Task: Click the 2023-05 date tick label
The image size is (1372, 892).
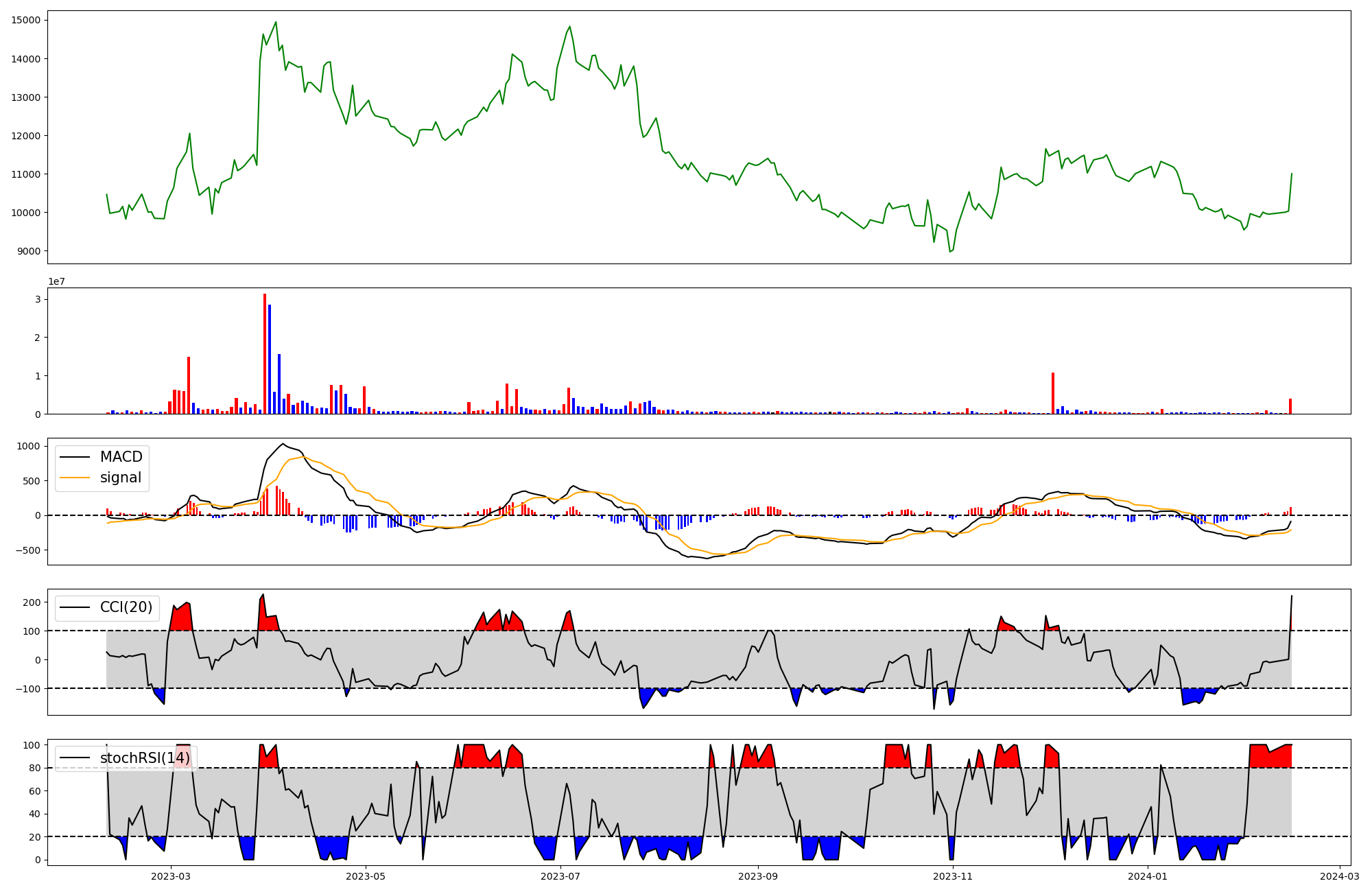Action: click(x=366, y=876)
